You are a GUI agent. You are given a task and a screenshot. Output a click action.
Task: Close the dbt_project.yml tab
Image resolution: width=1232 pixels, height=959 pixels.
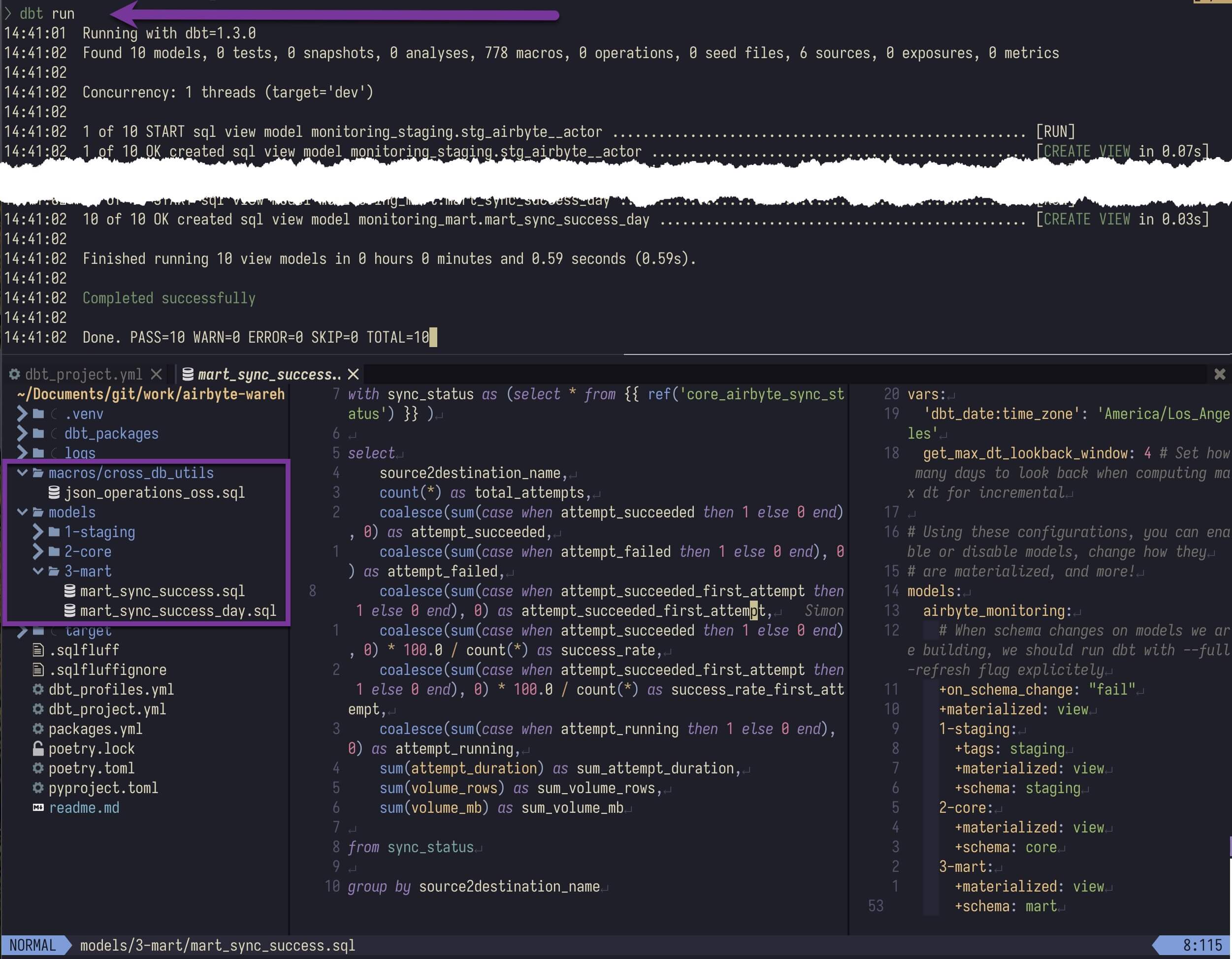[156, 374]
